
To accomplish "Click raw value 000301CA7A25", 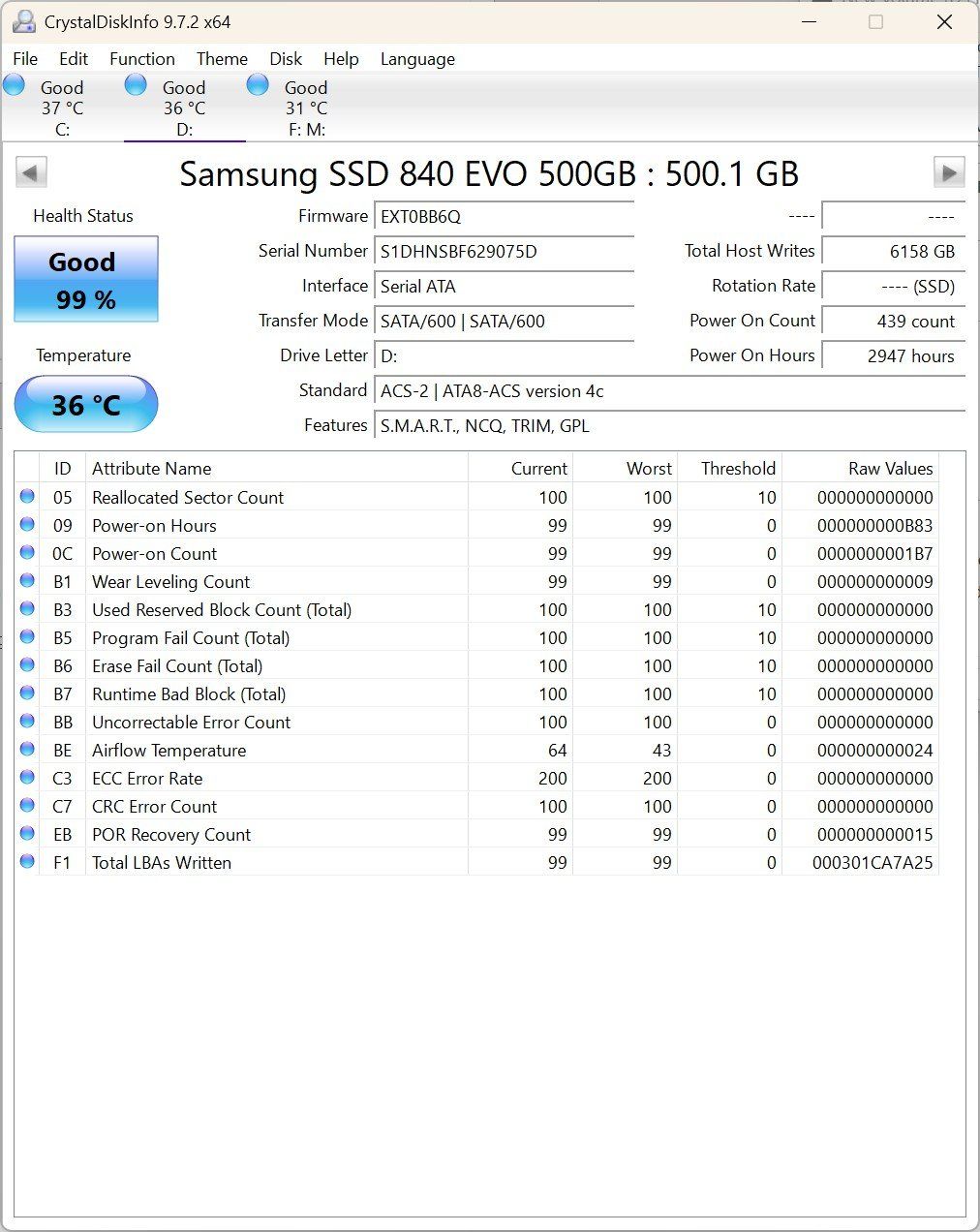I will tap(873, 863).
